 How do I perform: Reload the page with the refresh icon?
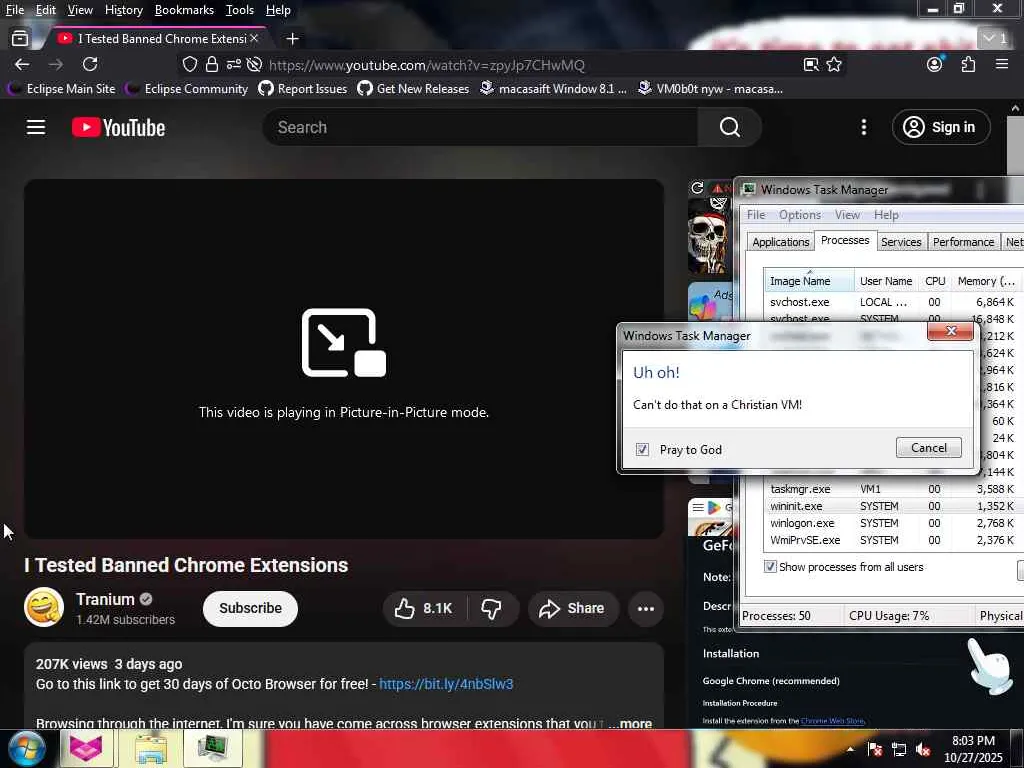[x=90, y=64]
